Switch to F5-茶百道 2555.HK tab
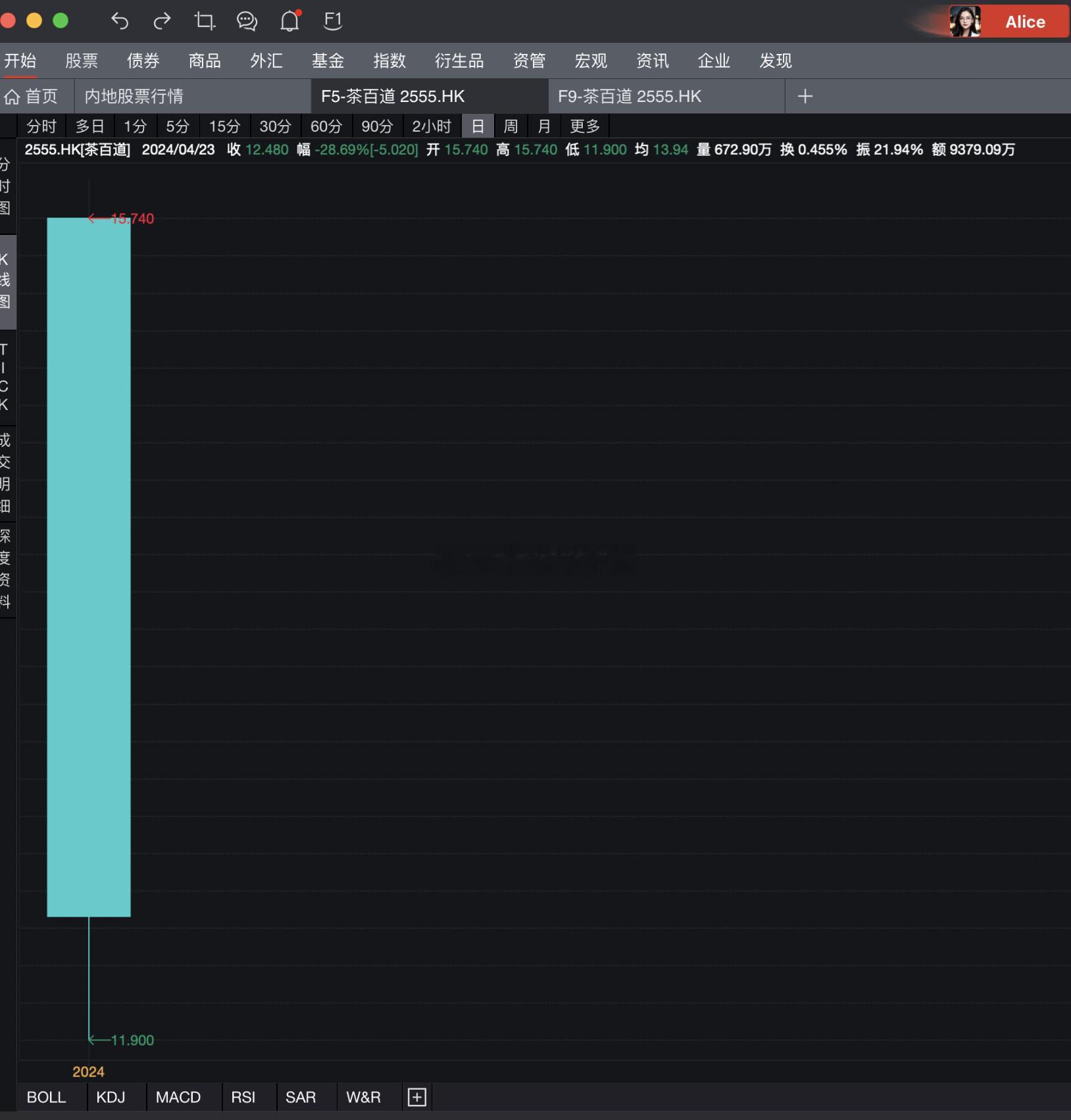The image size is (1071, 1120). coord(430,97)
